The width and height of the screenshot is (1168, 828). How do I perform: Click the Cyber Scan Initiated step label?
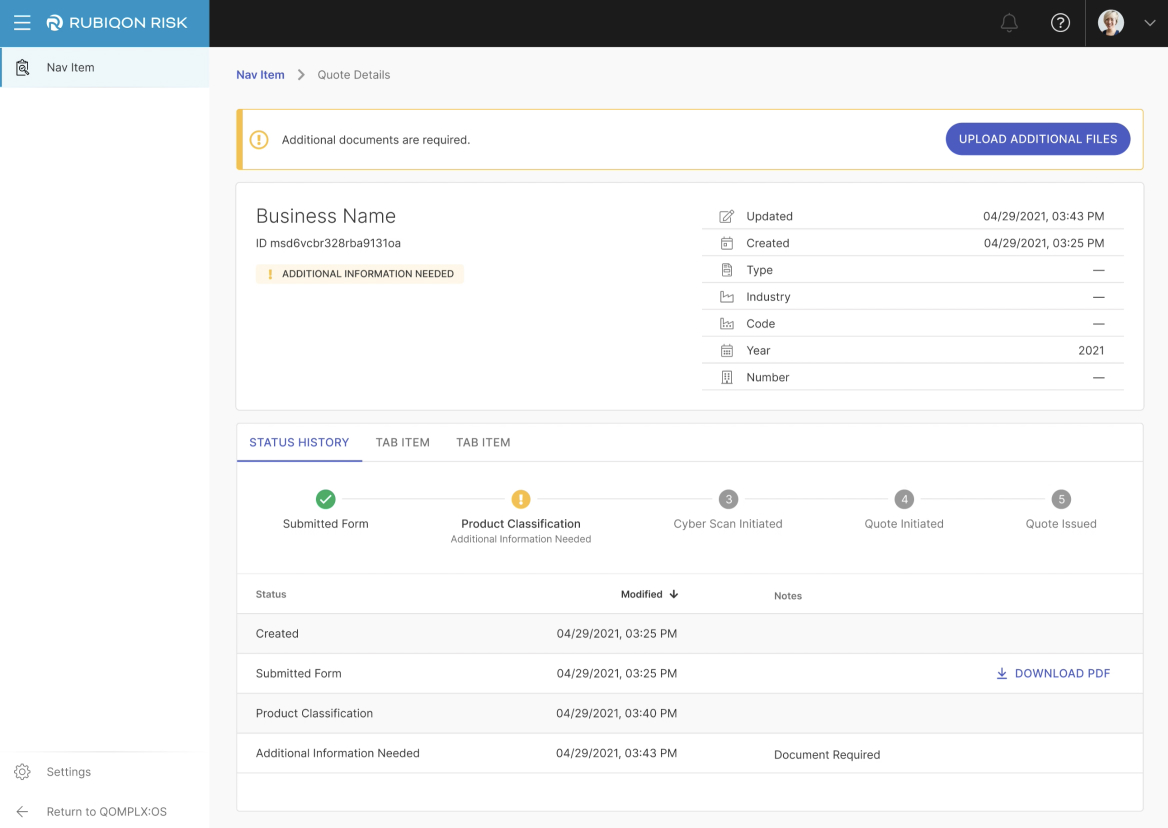click(728, 524)
